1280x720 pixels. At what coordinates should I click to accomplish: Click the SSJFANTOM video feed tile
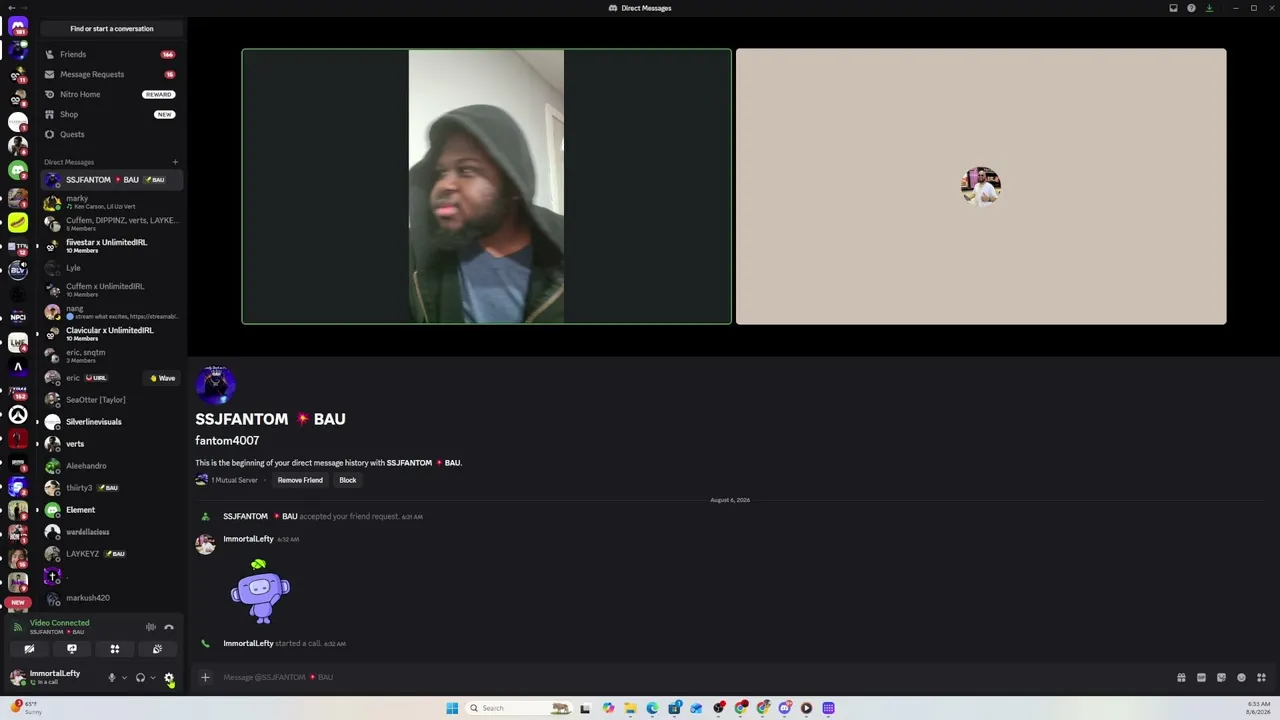tap(486, 186)
